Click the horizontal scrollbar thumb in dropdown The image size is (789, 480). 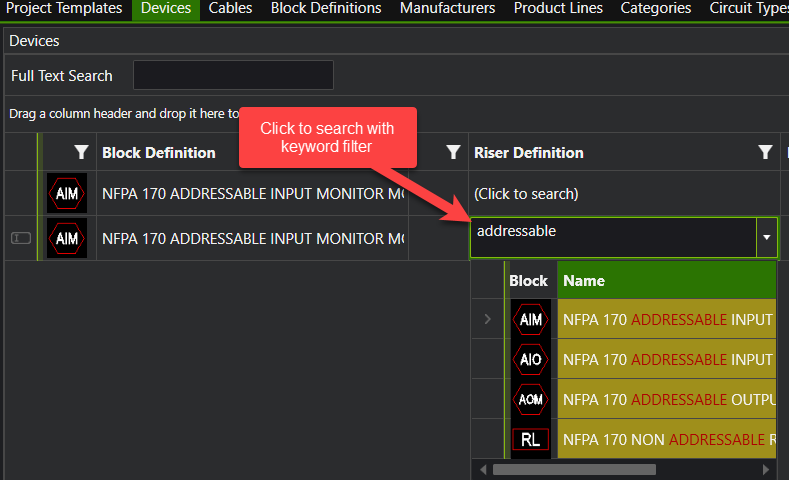574,469
